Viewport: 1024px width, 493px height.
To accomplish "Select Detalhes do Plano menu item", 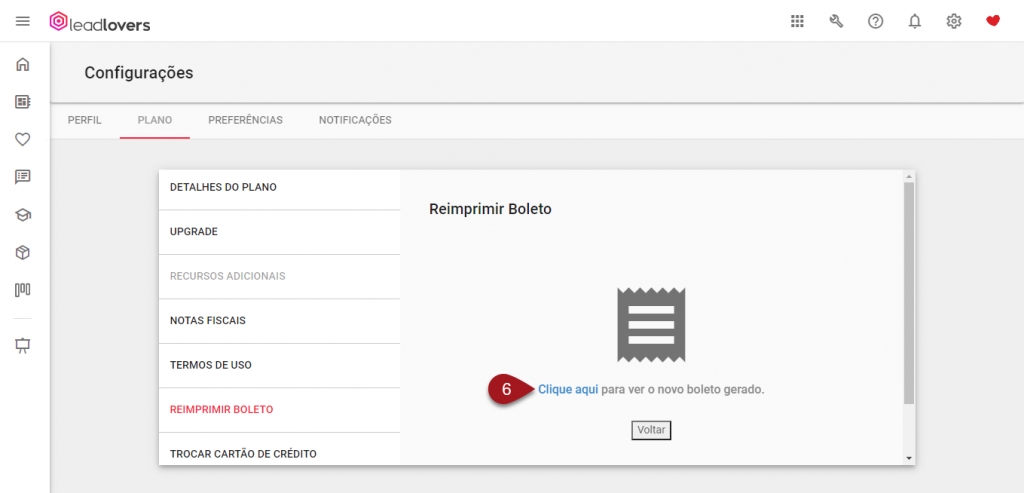I will pos(223,187).
